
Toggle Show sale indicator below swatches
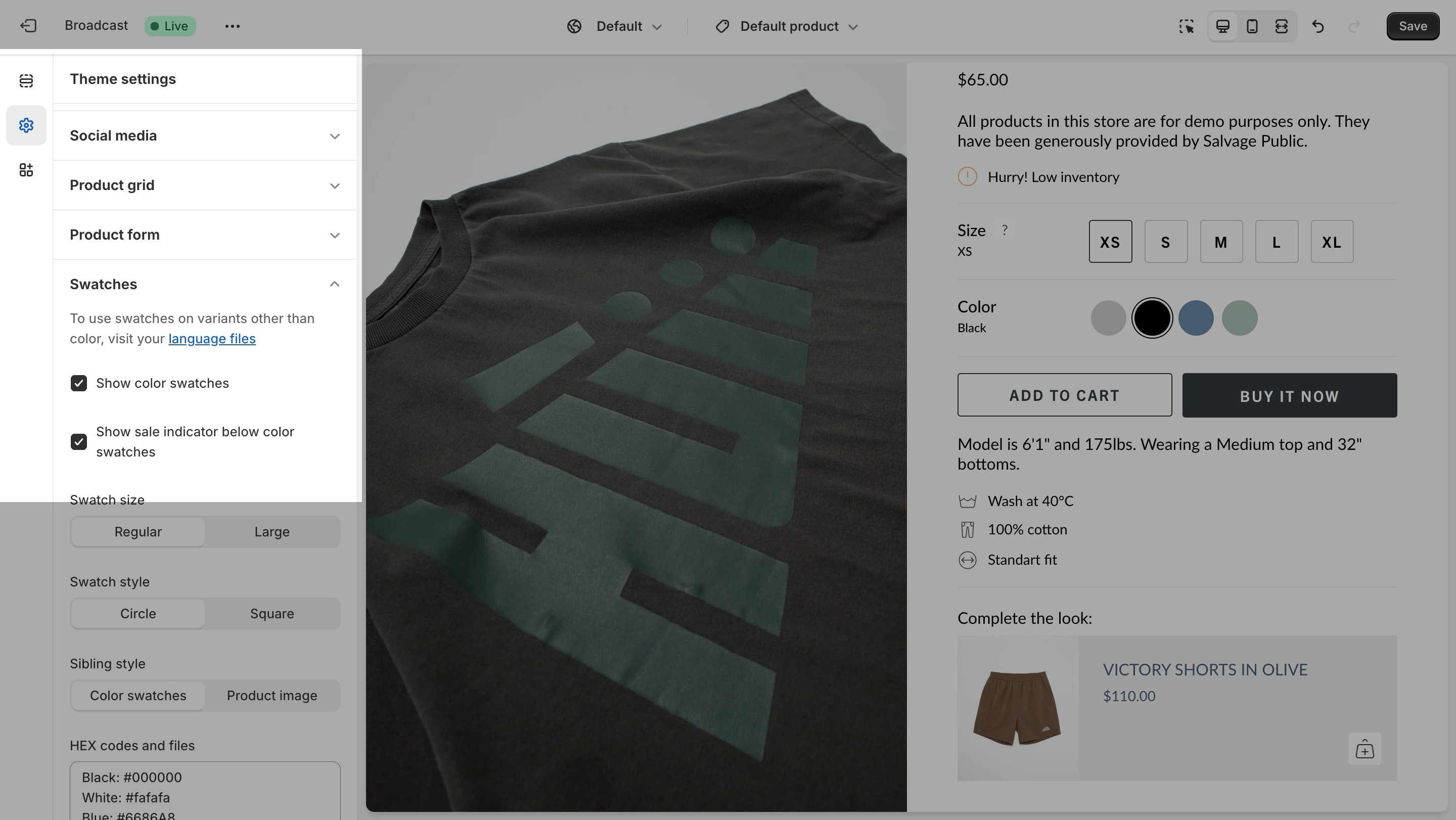pyautogui.click(x=78, y=441)
